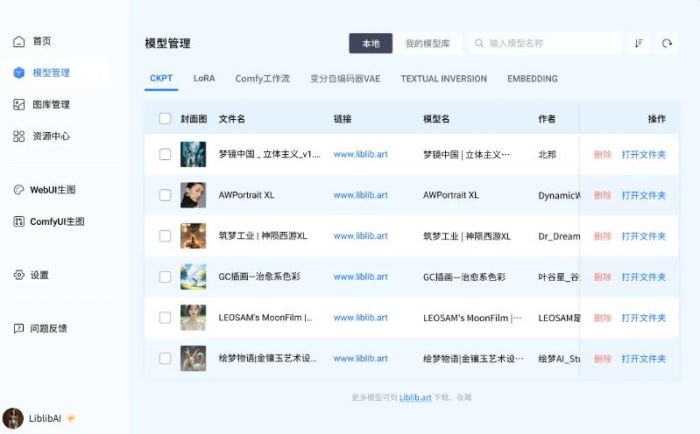Click the ComfyUI生图 workflow icon
This screenshot has width=700, height=434.
tap(18, 221)
